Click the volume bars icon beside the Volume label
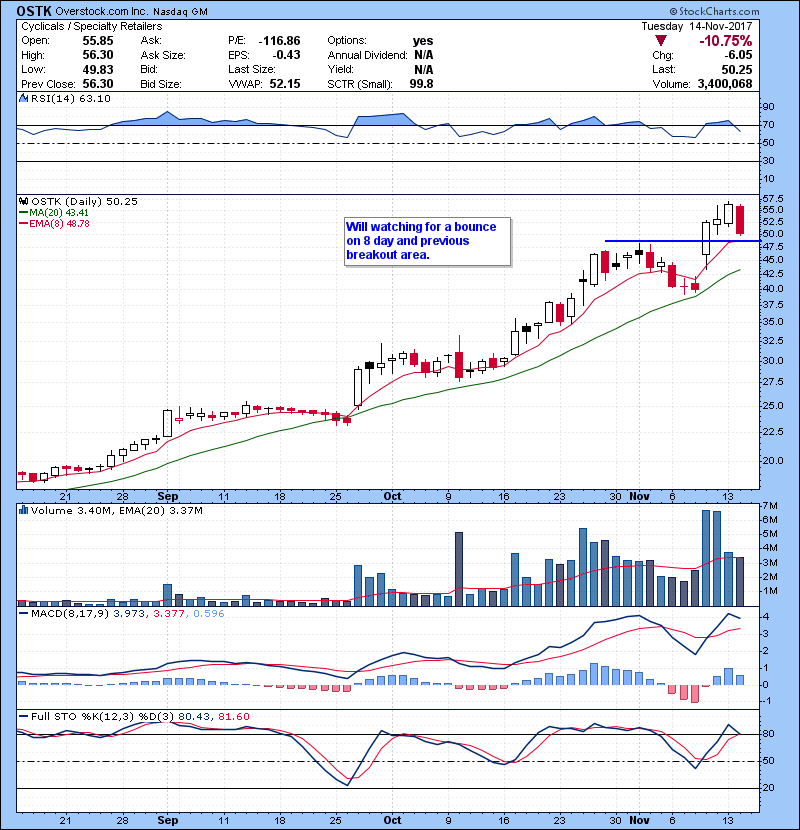 pyautogui.click(x=23, y=511)
